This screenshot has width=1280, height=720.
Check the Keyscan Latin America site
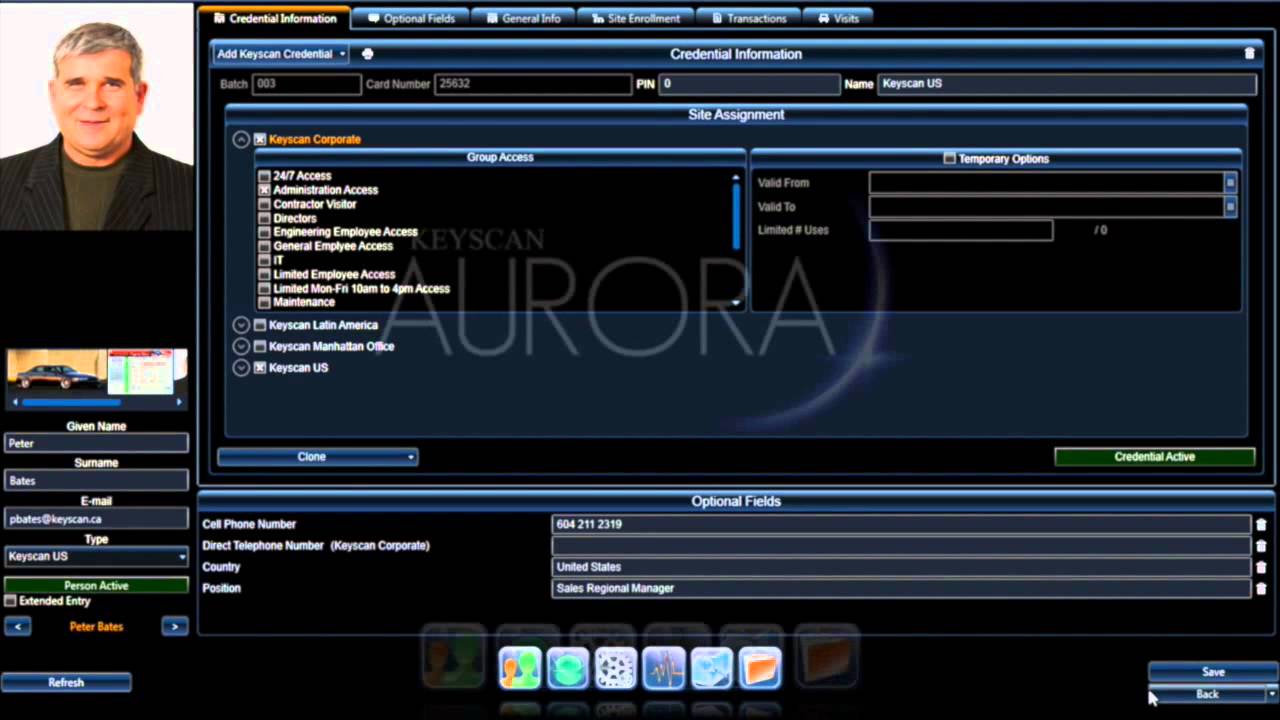[x=260, y=325]
